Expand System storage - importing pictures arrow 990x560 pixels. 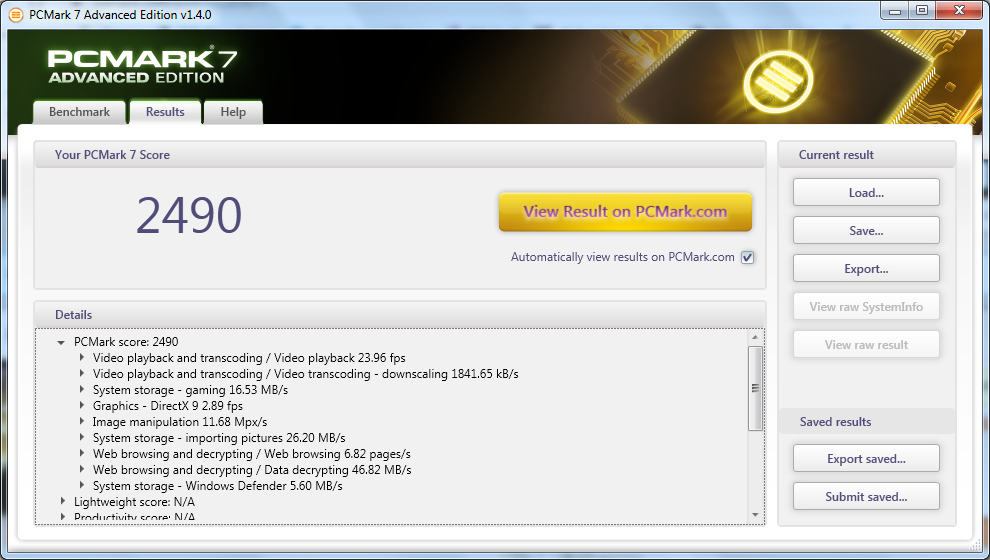point(82,438)
